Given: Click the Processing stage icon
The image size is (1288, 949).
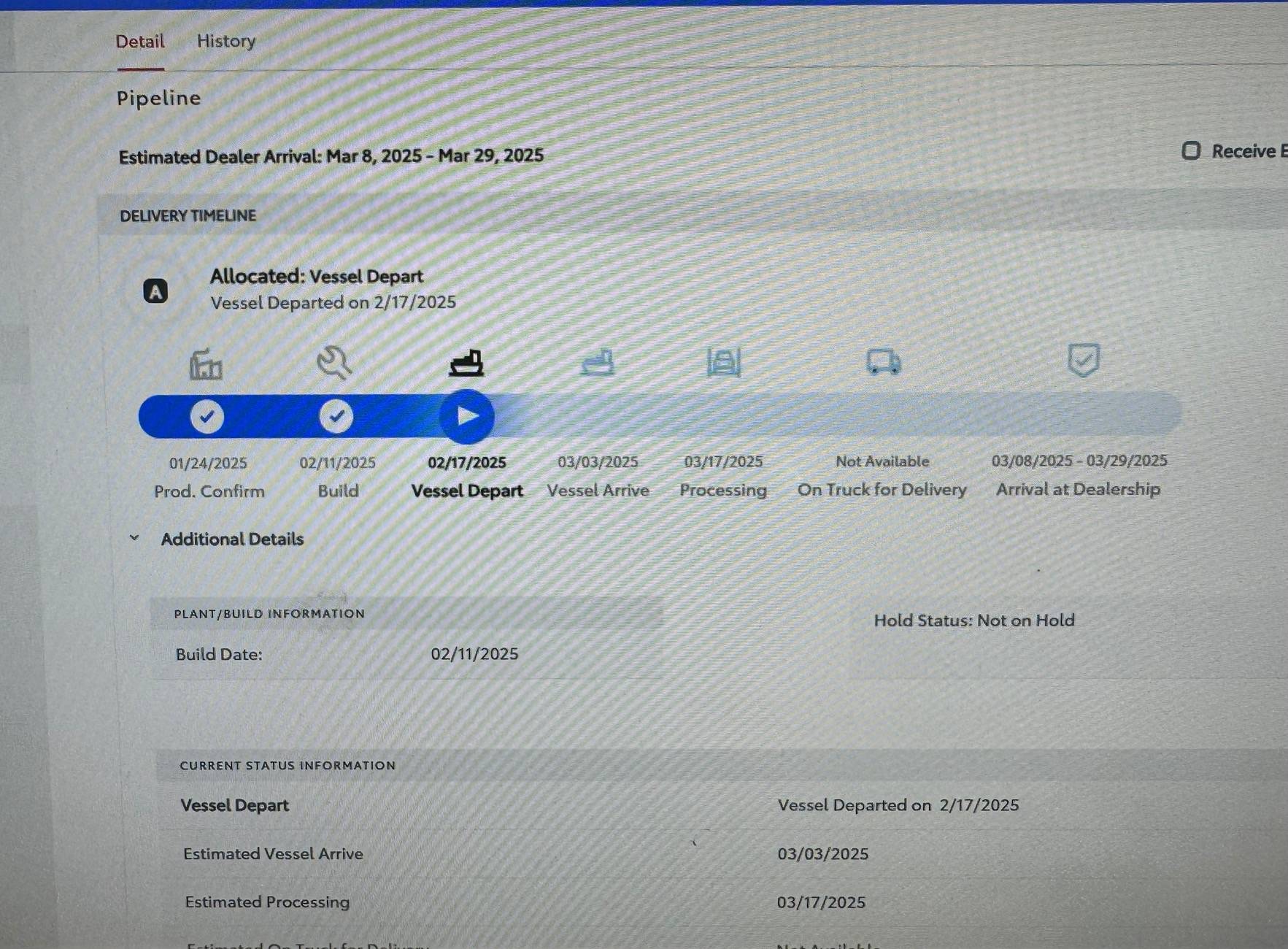Looking at the screenshot, I should click(x=723, y=362).
